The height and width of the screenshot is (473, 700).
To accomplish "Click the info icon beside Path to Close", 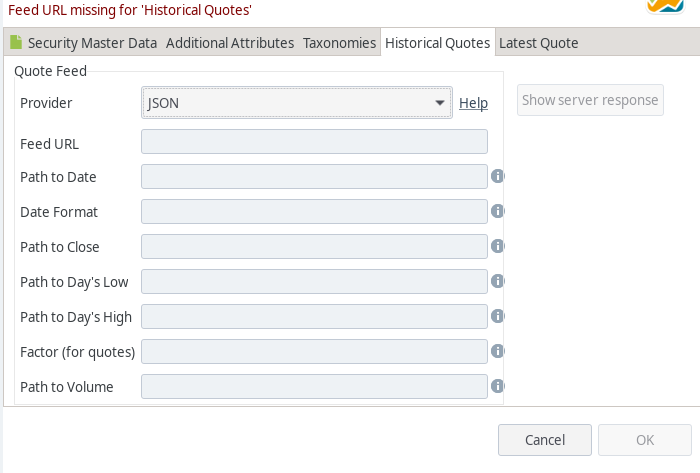I will [x=497, y=246].
